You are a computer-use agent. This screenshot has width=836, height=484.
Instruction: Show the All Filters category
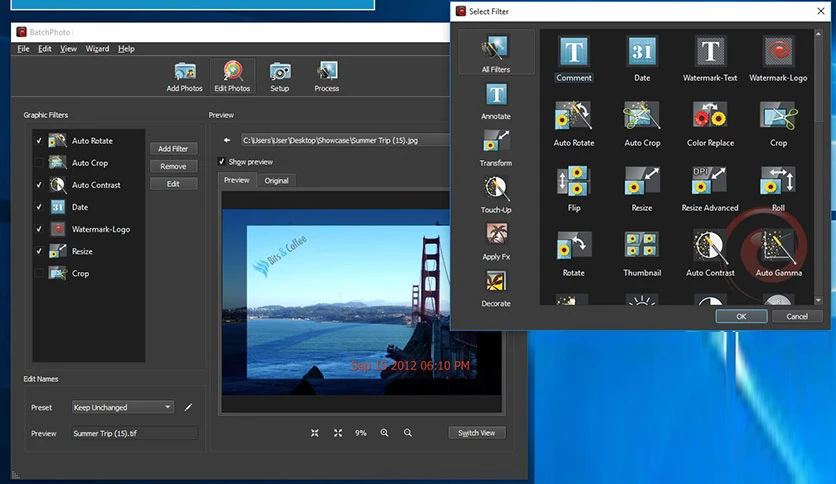(x=496, y=53)
